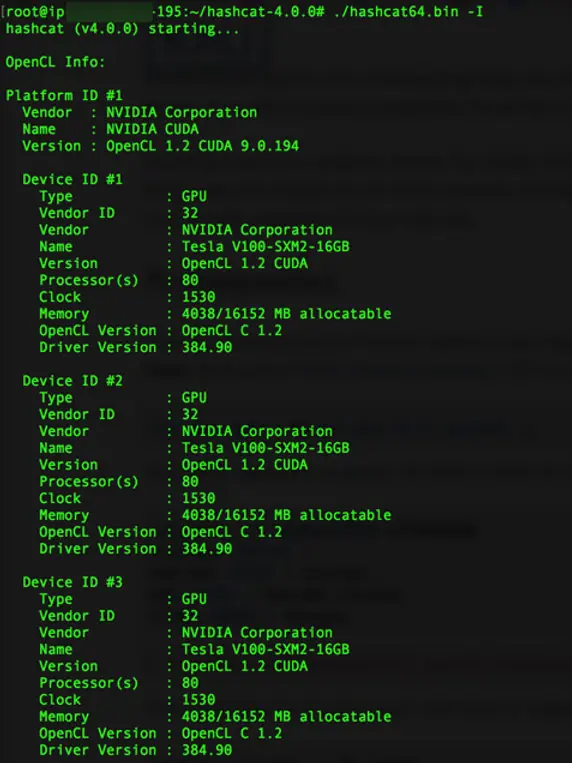Click Device #2's 'OpenCL C 1.2' value
Image resolution: width=572 pixels, height=763 pixels.
tap(232, 532)
